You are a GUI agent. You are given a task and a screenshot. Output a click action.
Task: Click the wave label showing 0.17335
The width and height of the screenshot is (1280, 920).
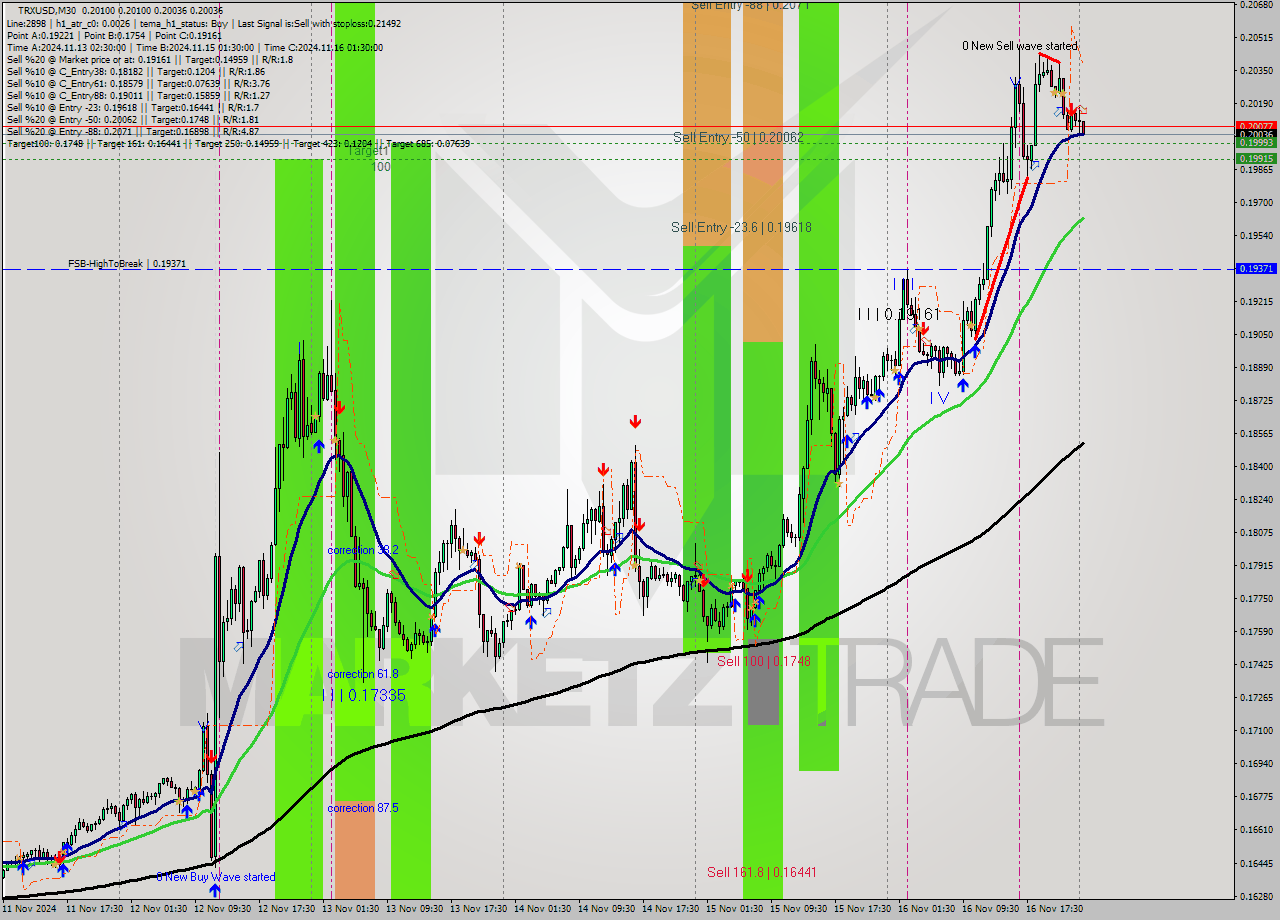[x=365, y=695]
